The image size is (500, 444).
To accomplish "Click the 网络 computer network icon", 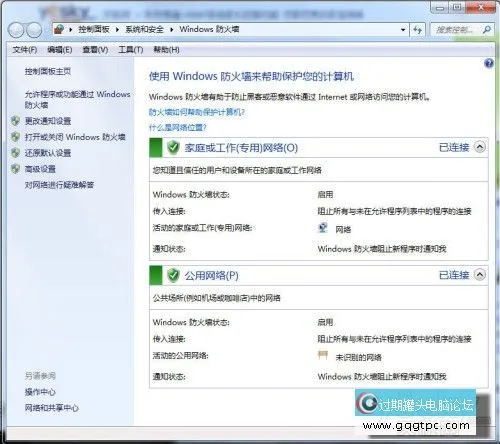I will point(323,228).
